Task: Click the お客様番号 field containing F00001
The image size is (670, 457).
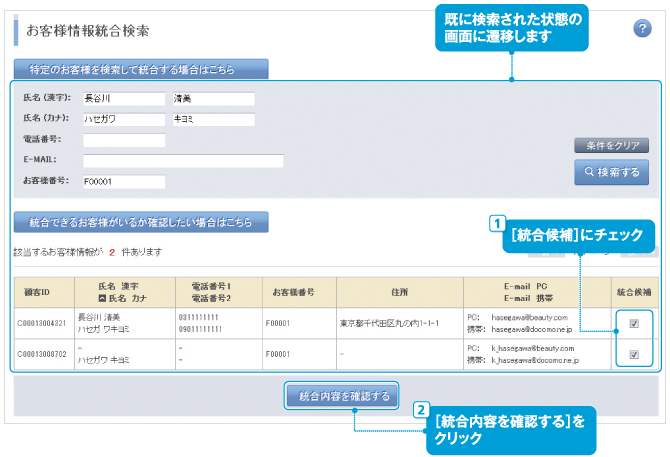Action: [x=123, y=182]
